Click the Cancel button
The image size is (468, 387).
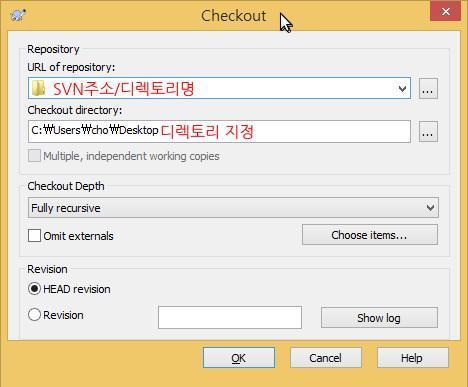[326, 358]
